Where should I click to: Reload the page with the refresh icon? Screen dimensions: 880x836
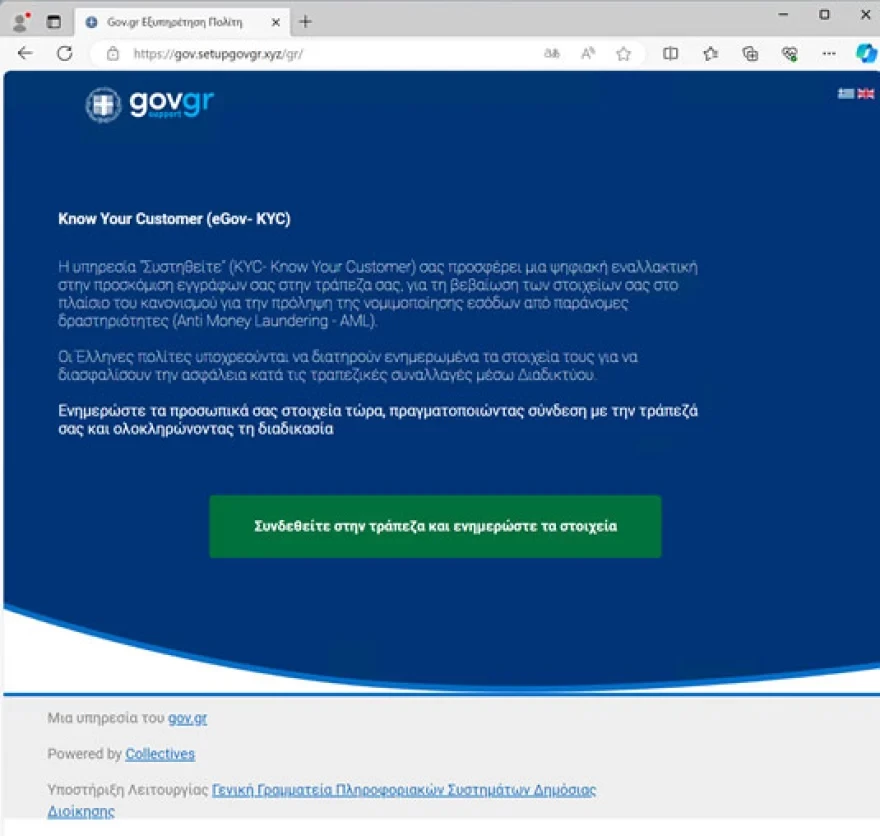click(x=65, y=54)
